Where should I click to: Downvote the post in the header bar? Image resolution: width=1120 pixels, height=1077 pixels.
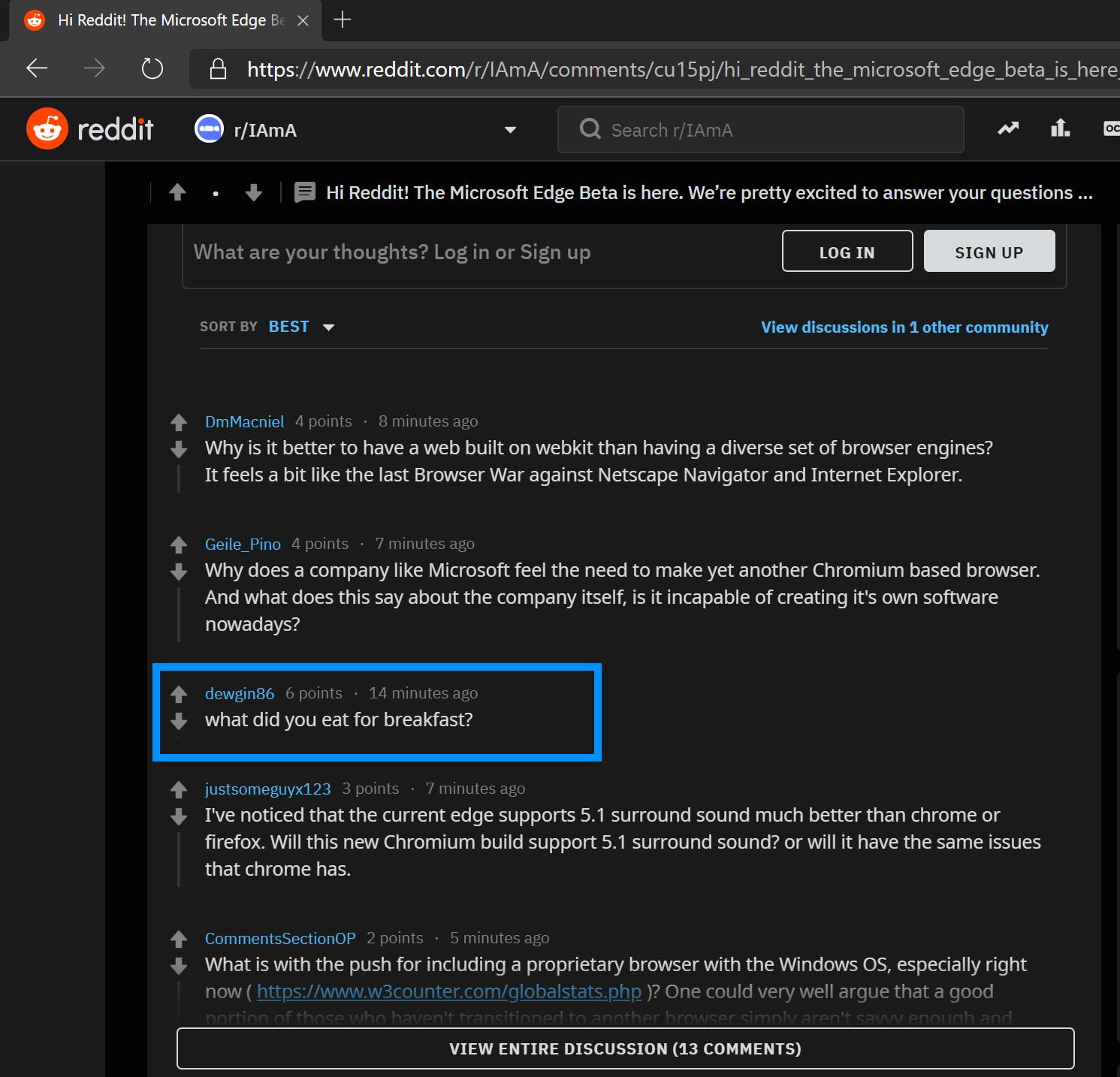pos(254,193)
